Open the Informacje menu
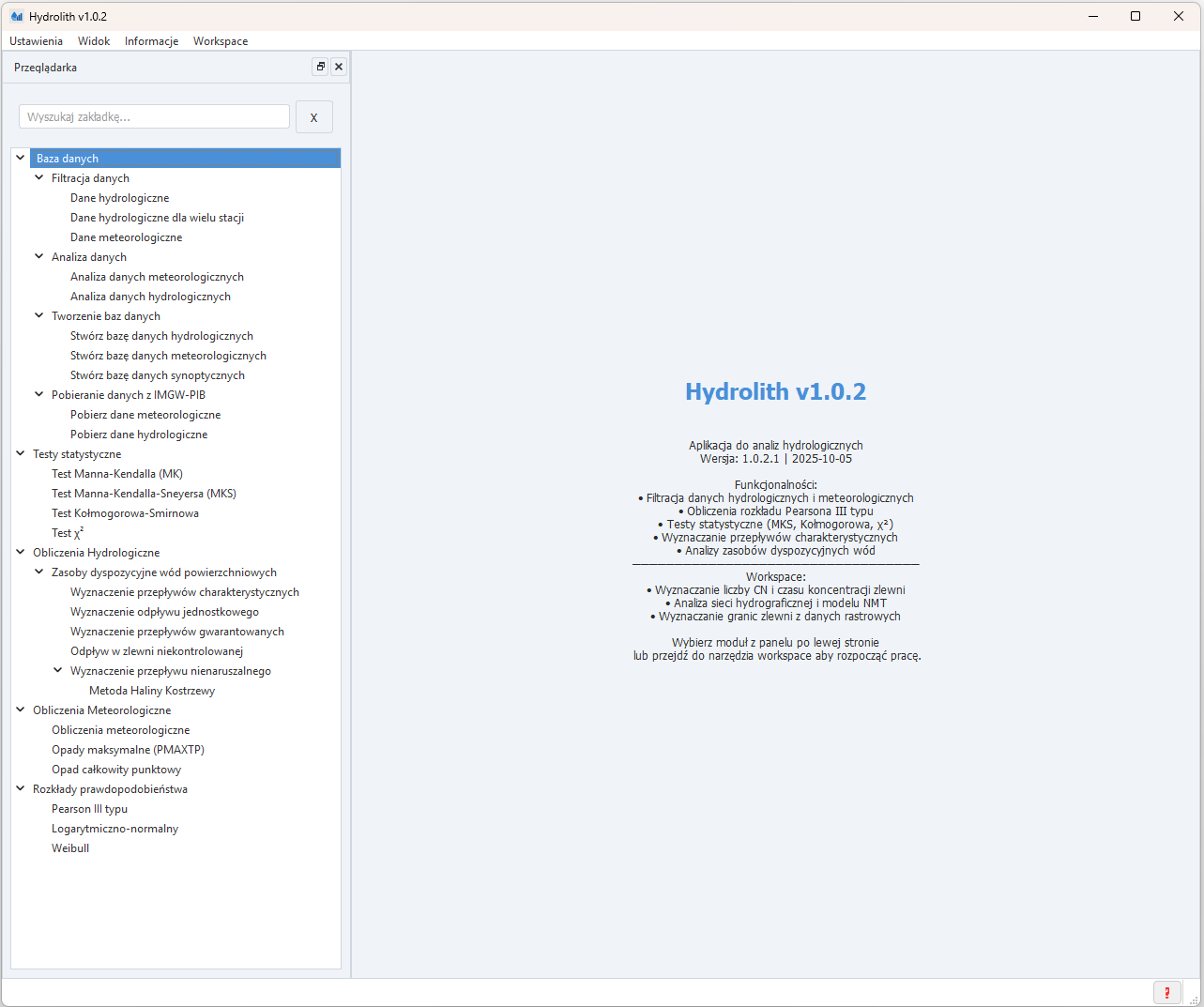Screen dimensions: 1204x1007 pos(151,41)
